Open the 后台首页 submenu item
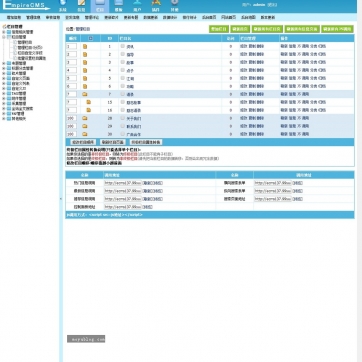The height and width of the screenshot is (362, 362). pos(209,17)
